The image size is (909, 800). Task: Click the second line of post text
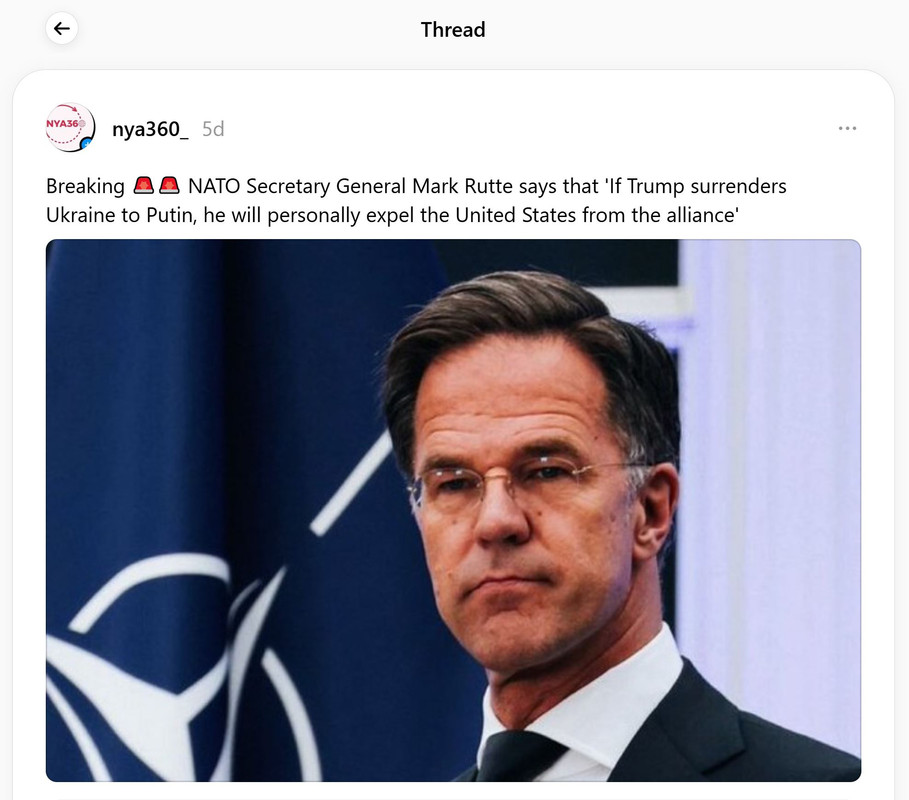pyautogui.click(x=392, y=215)
